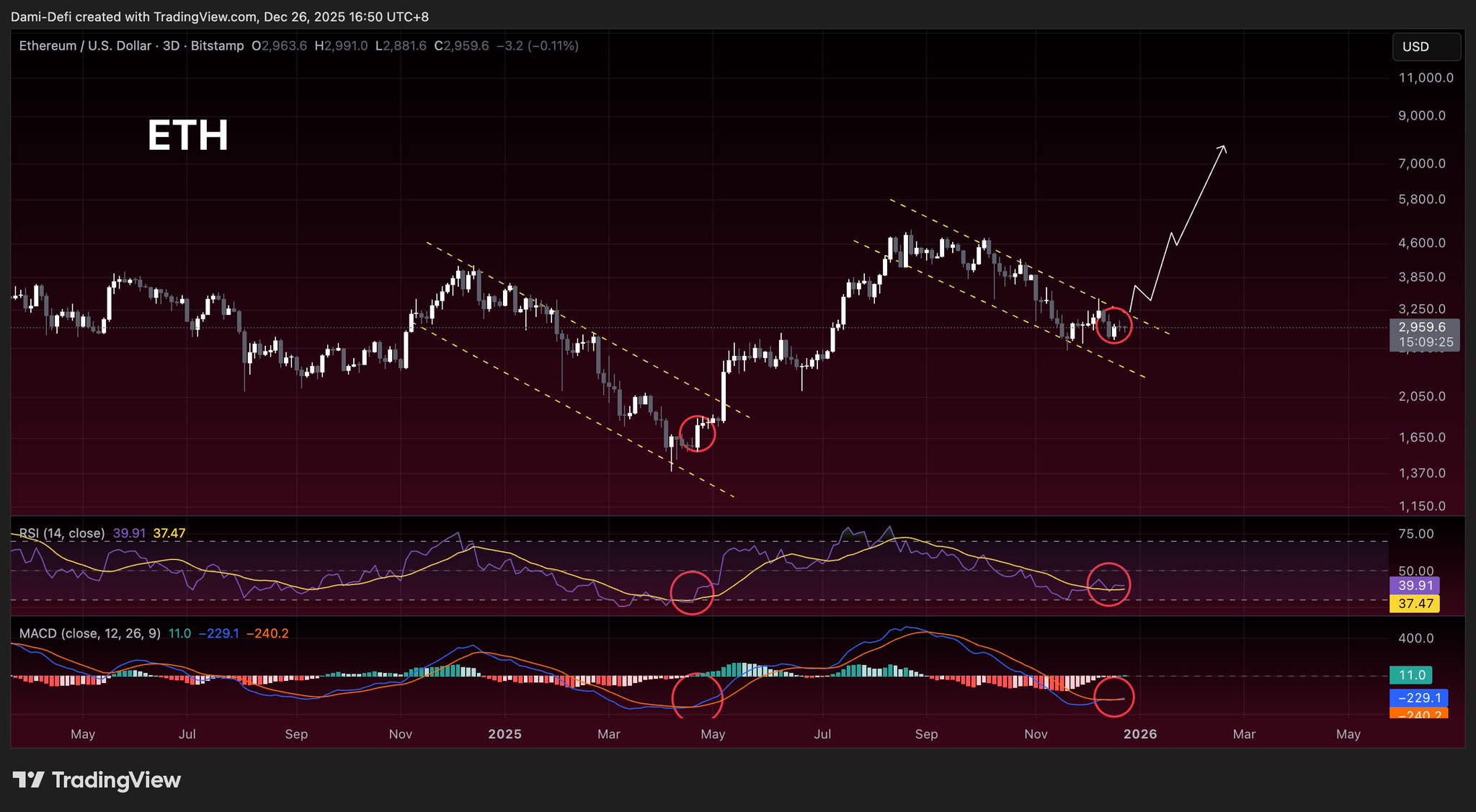The height and width of the screenshot is (812, 1476).
Task: Click the blue MACD value tag −229.1
Action: (x=1418, y=697)
